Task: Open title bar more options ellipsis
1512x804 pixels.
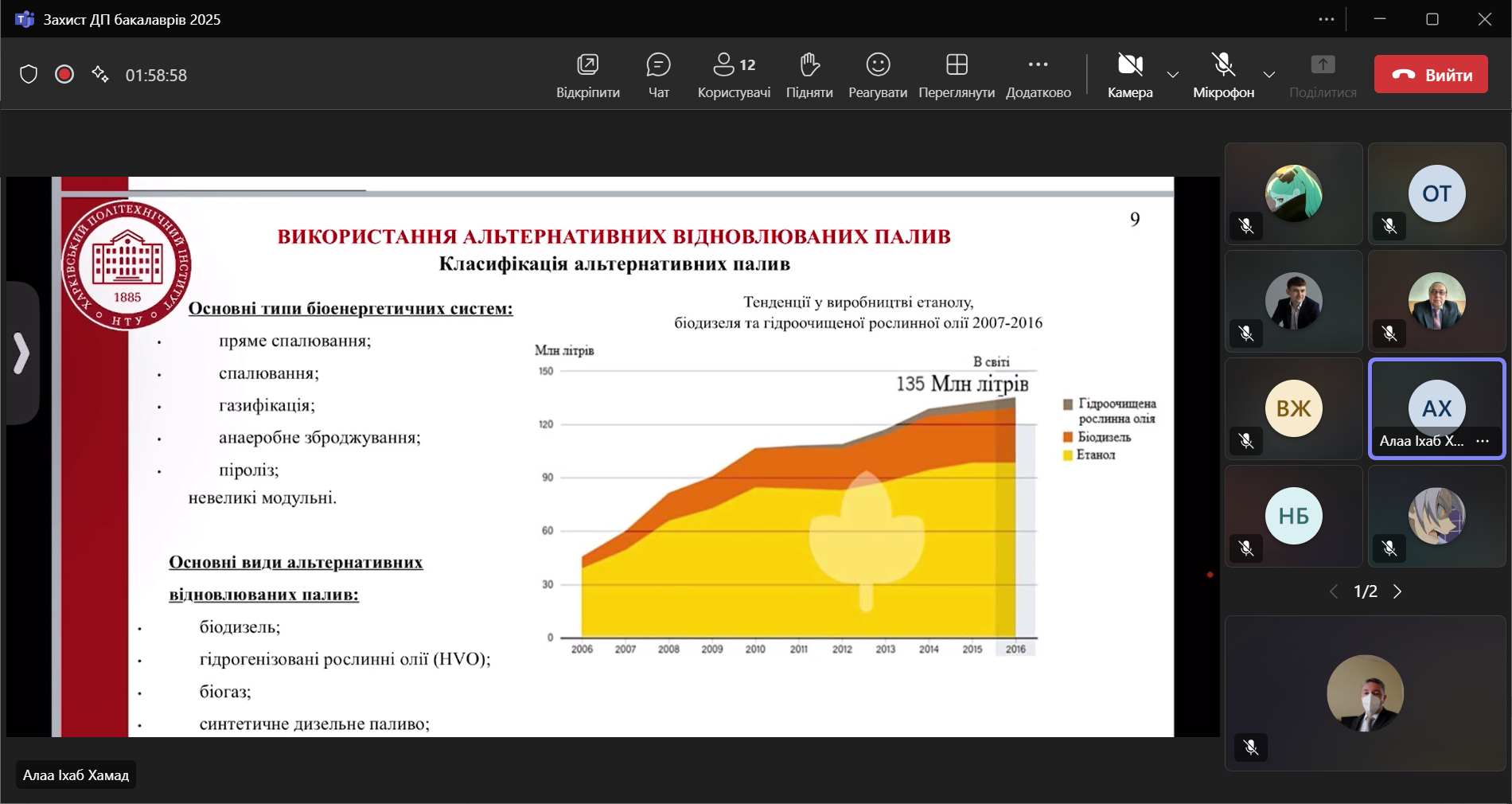Action: point(1326,19)
